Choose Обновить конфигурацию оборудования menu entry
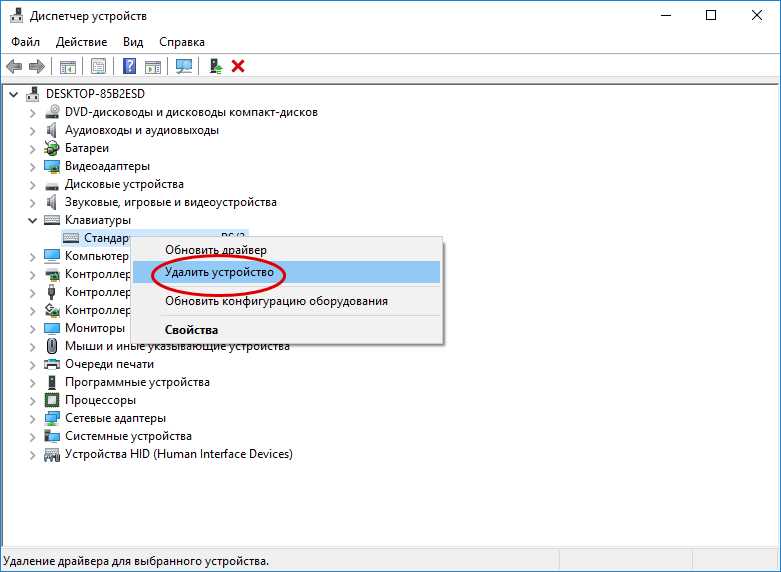The image size is (781, 572). 287,301
